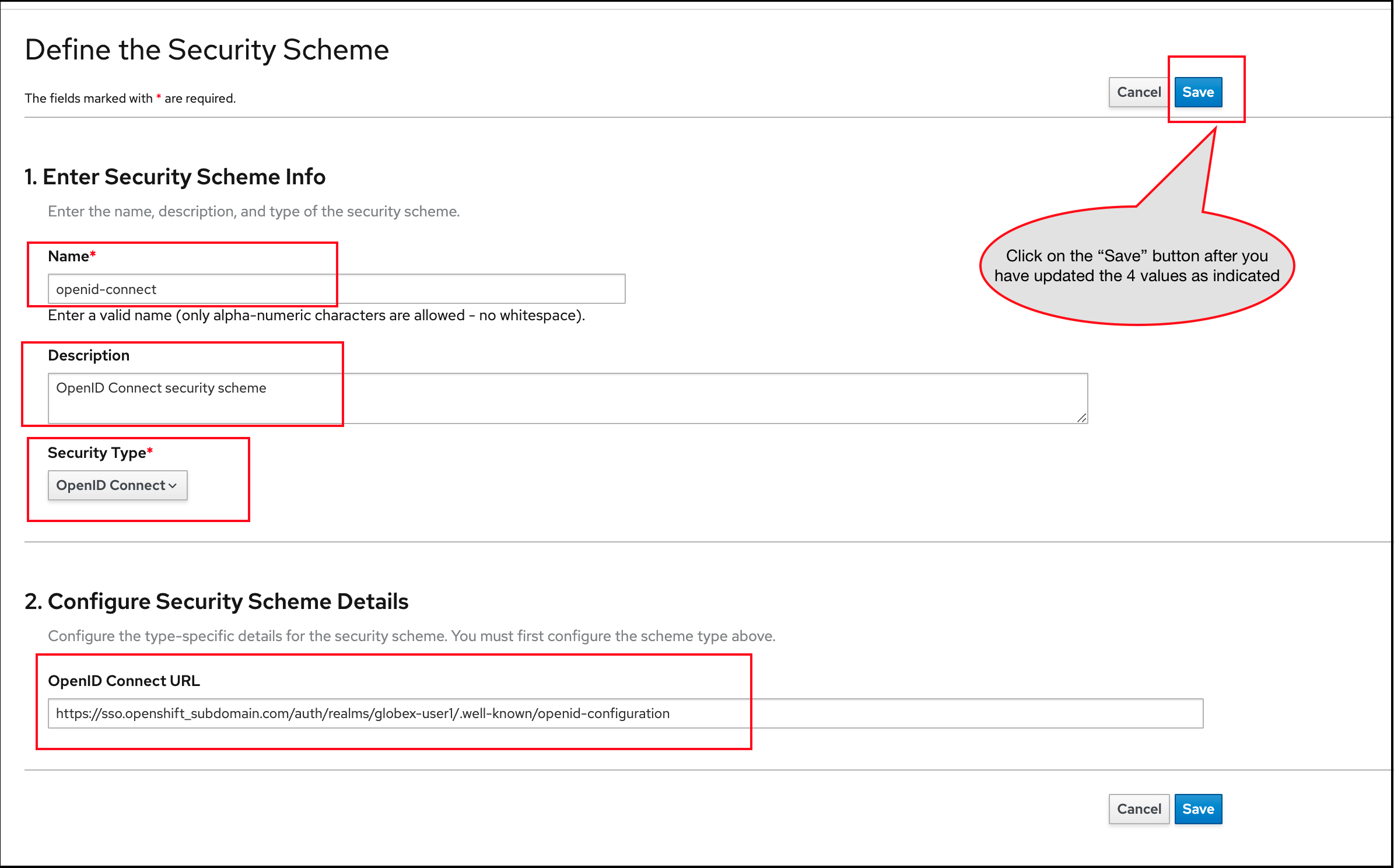Click the 'Description' field label

click(89, 355)
